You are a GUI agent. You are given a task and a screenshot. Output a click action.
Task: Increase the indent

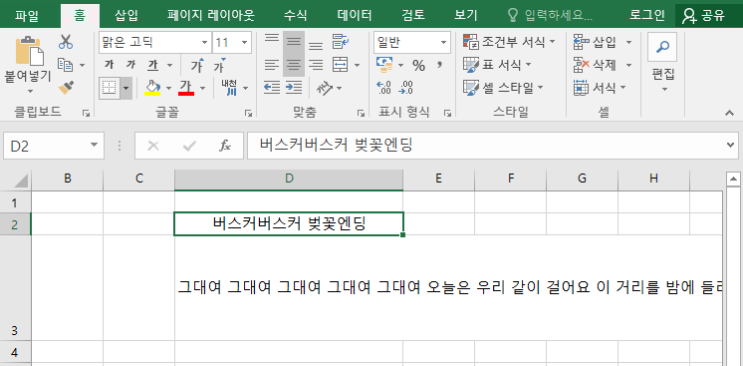point(294,88)
